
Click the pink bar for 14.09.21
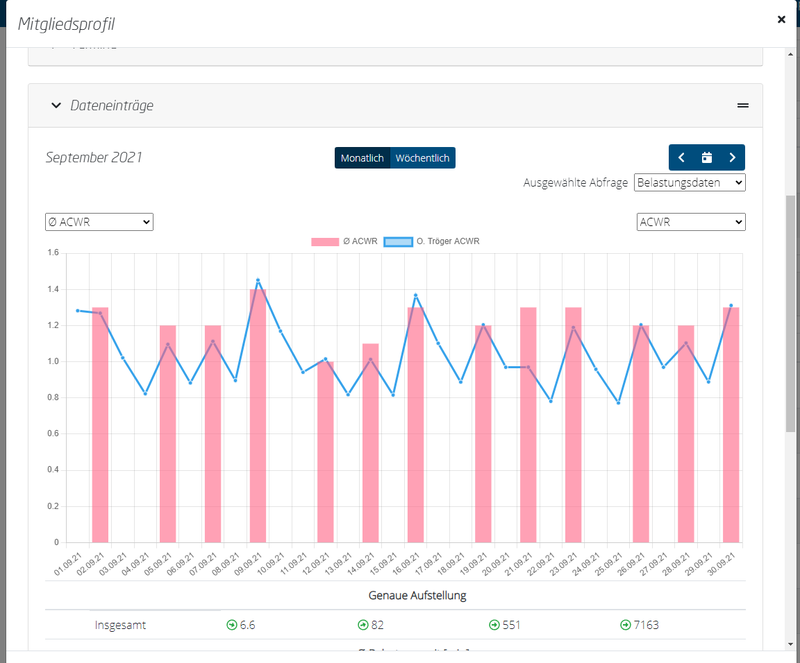[370, 443]
